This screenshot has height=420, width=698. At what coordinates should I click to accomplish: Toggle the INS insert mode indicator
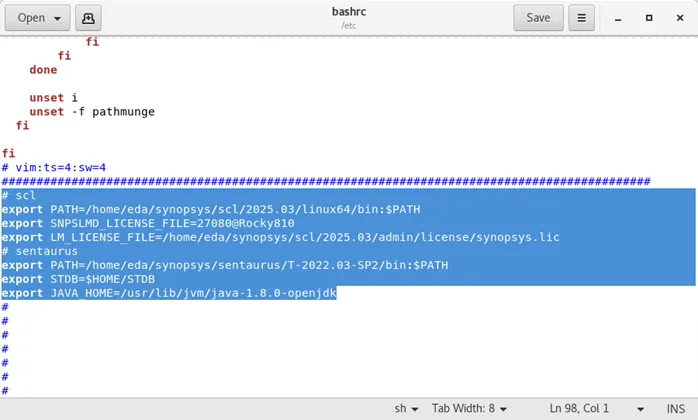click(x=675, y=408)
